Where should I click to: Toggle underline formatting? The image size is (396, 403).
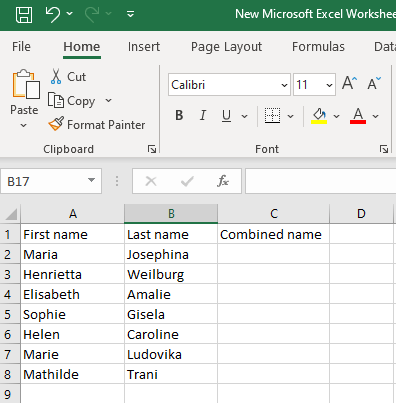226,115
